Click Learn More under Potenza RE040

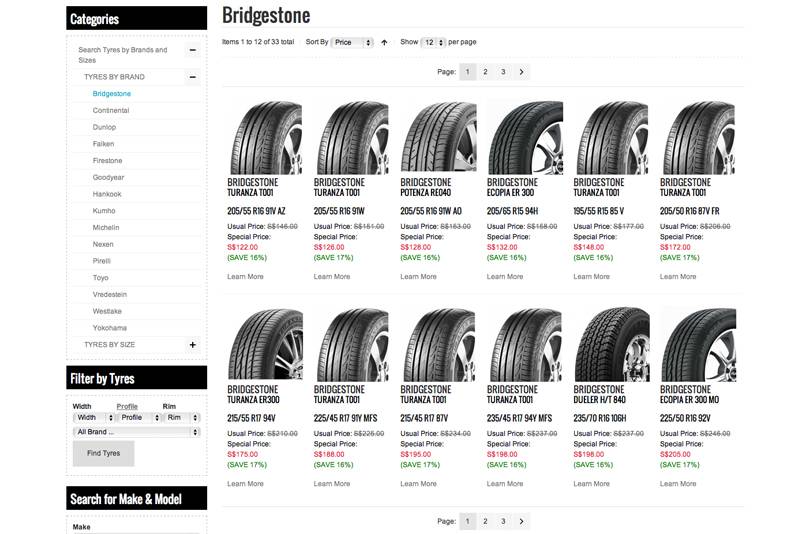[418, 277]
